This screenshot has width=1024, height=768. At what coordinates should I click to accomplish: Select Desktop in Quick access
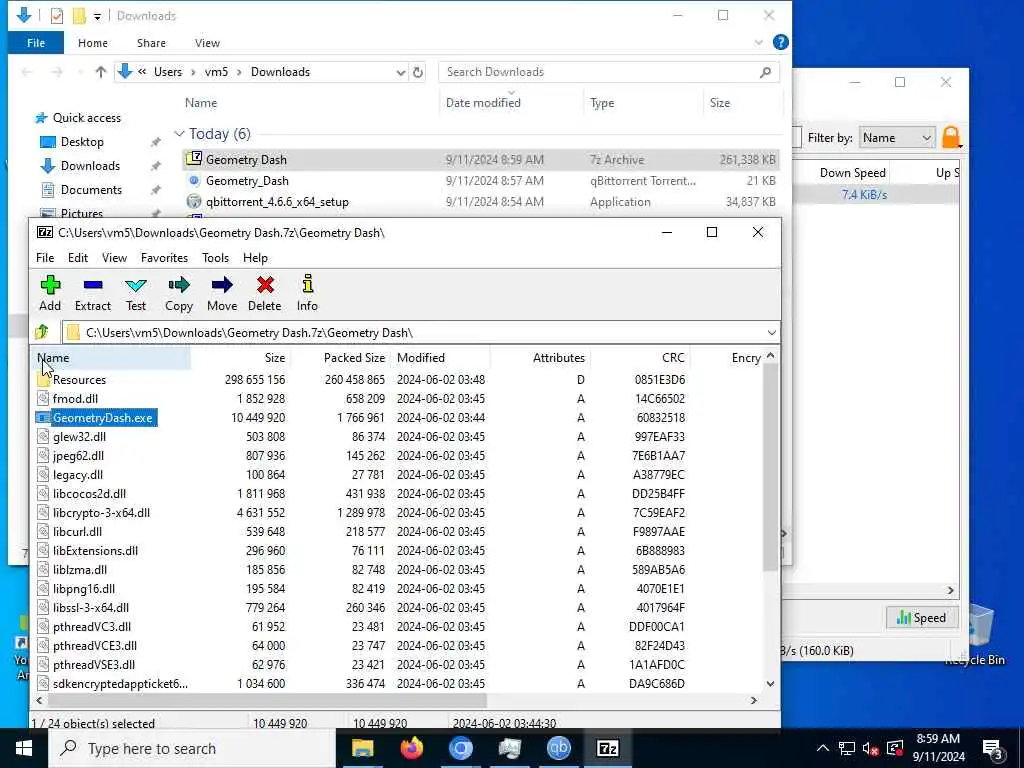pyautogui.click(x=82, y=142)
